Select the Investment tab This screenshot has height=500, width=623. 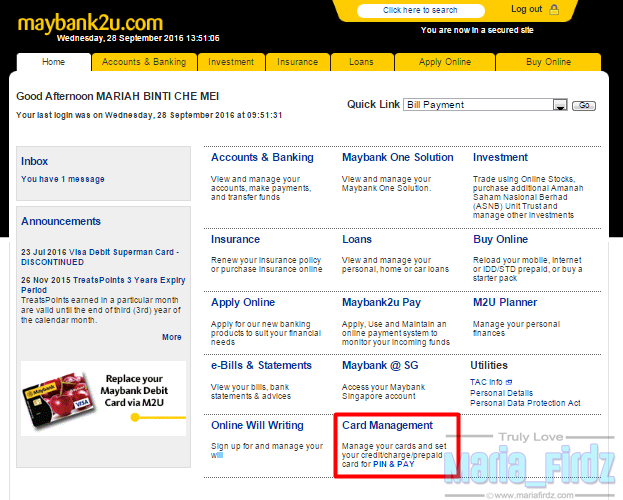pyautogui.click(x=231, y=62)
